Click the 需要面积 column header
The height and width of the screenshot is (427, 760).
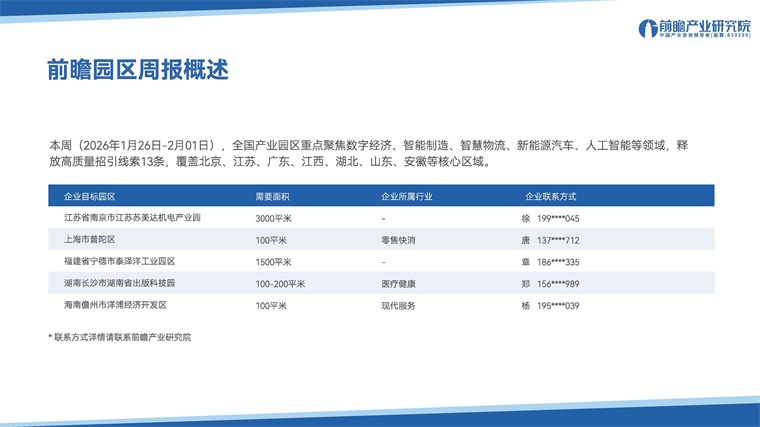point(273,196)
